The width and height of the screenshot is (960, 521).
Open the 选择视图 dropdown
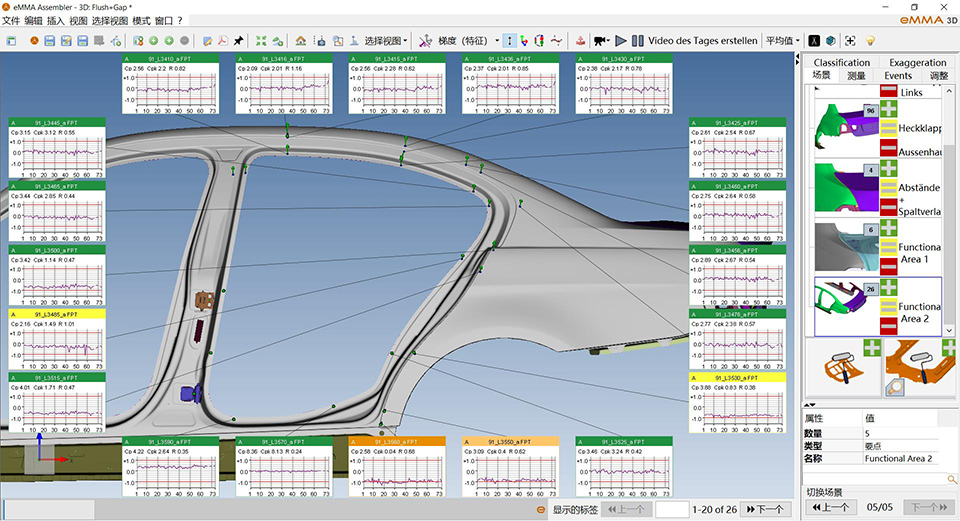[x=385, y=41]
